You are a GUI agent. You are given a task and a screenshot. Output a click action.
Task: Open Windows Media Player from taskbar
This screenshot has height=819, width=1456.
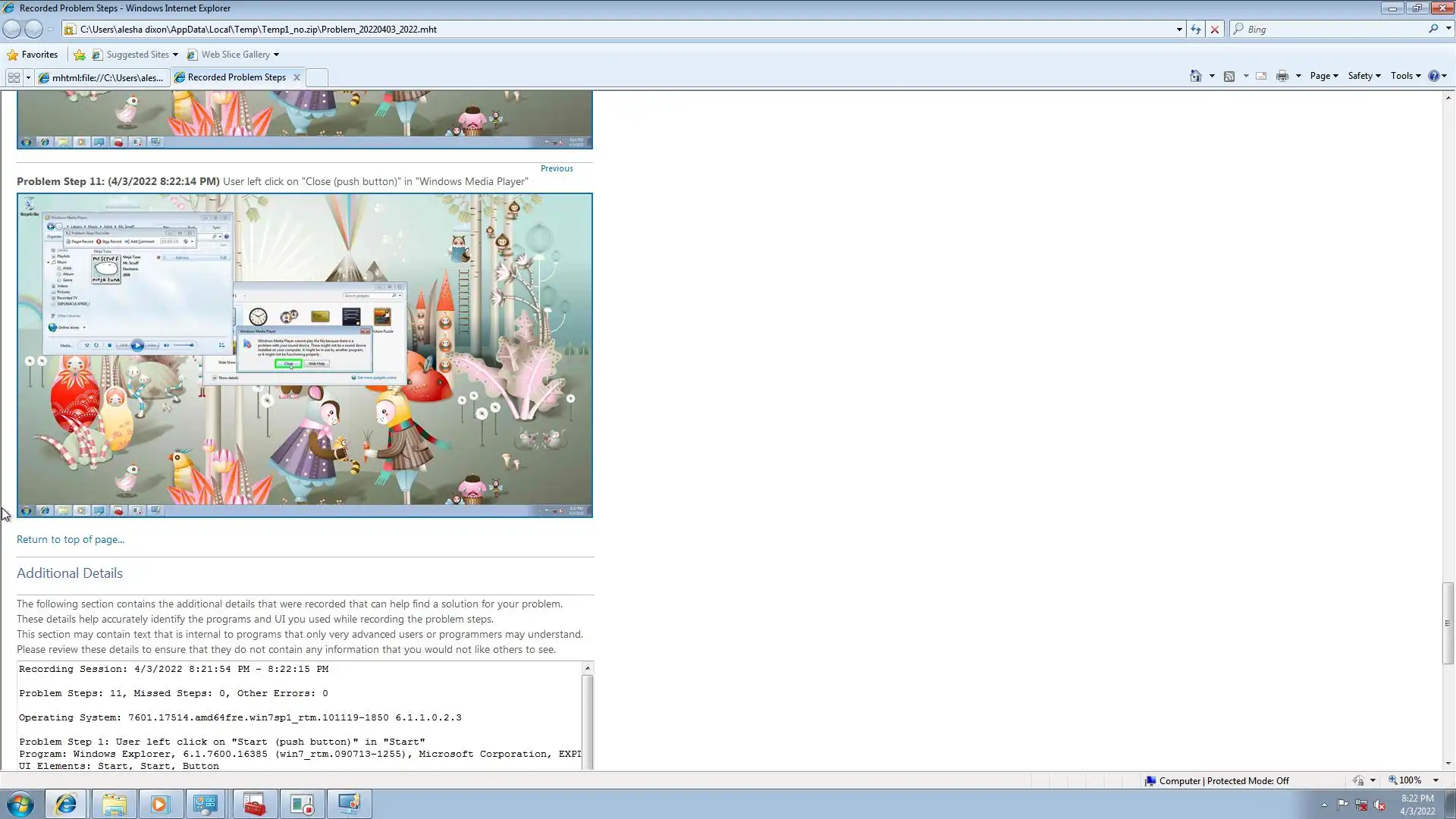tap(160, 804)
